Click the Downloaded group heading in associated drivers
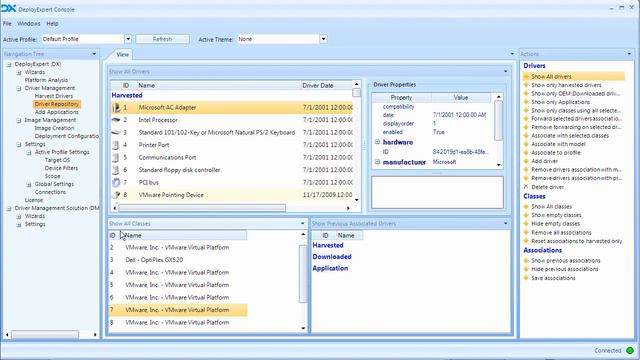Image resolution: width=640 pixels, height=360 pixels. [x=332, y=257]
